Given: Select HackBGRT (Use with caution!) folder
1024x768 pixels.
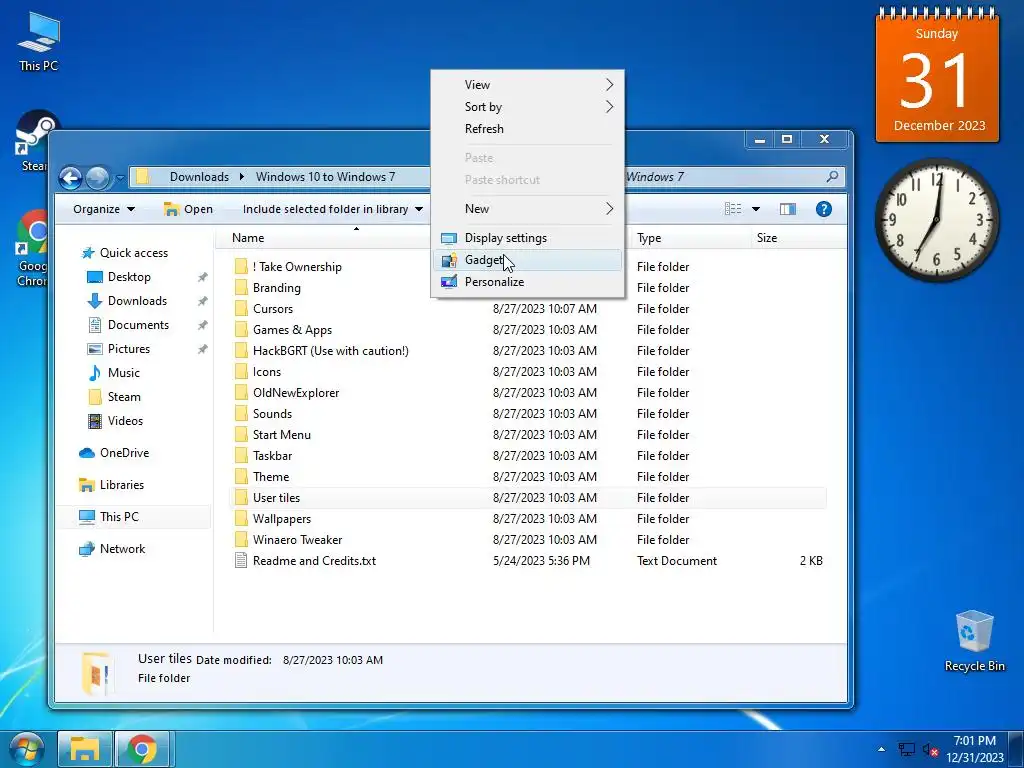Looking at the screenshot, I should click(x=330, y=351).
